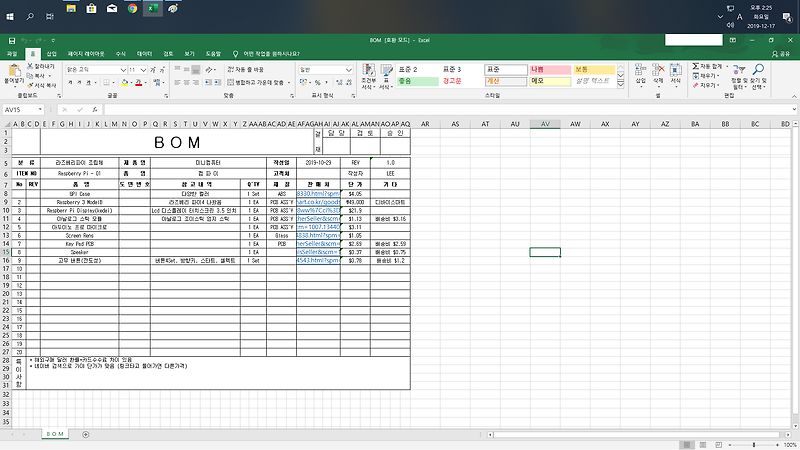This screenshot has height=450, width=800.
Task: Open the Insert (삽입) ribbon tab
Action: [x=52, y=54]
